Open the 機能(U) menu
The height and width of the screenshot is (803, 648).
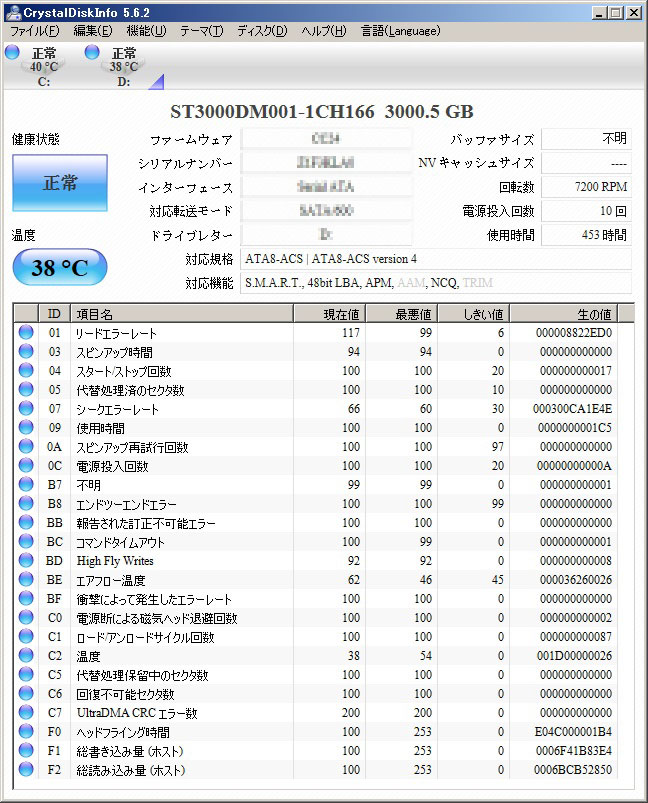click(x=147, y=31)
